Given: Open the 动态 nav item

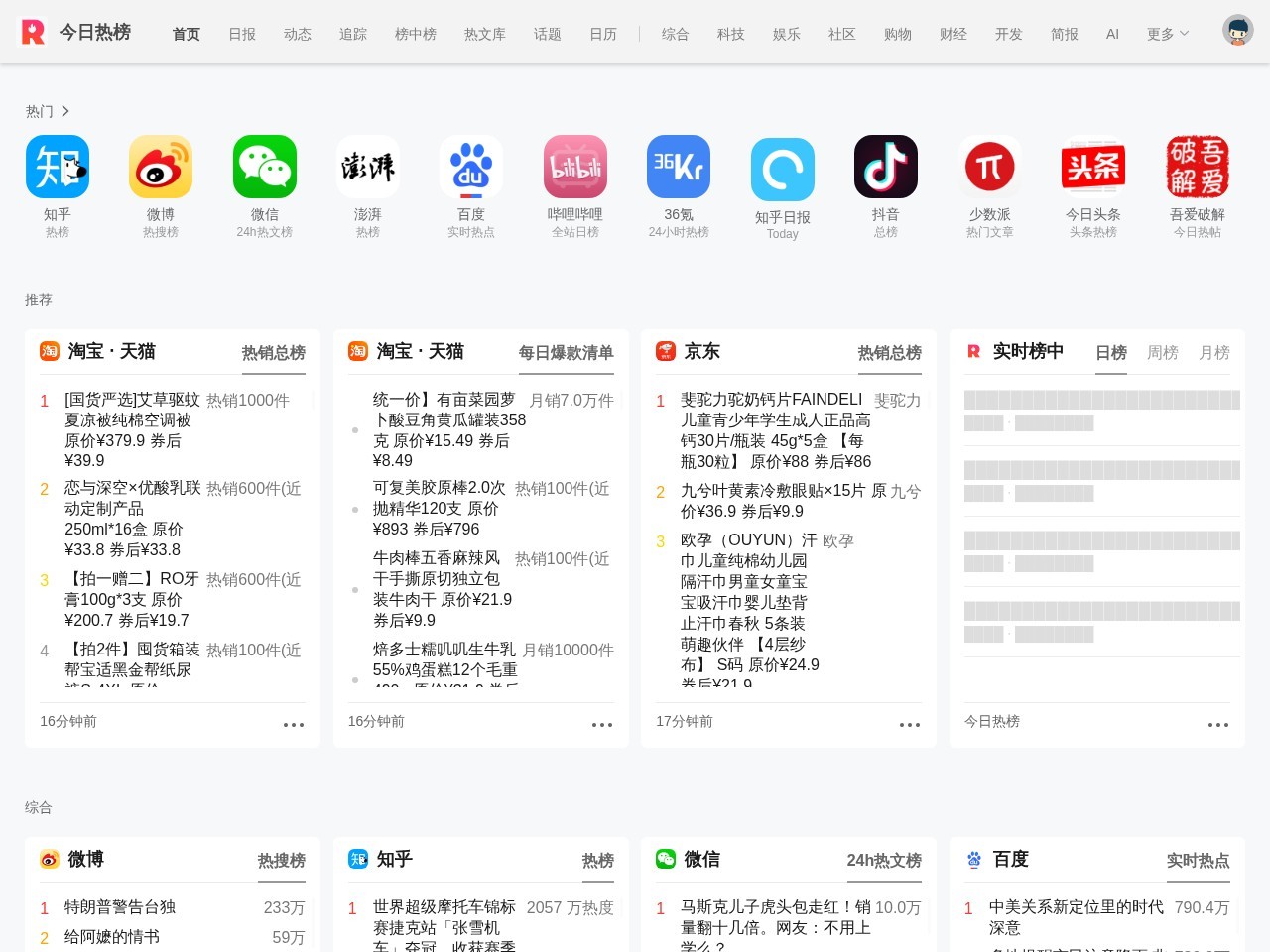Looking at the screenshot, I should point(298,34).
